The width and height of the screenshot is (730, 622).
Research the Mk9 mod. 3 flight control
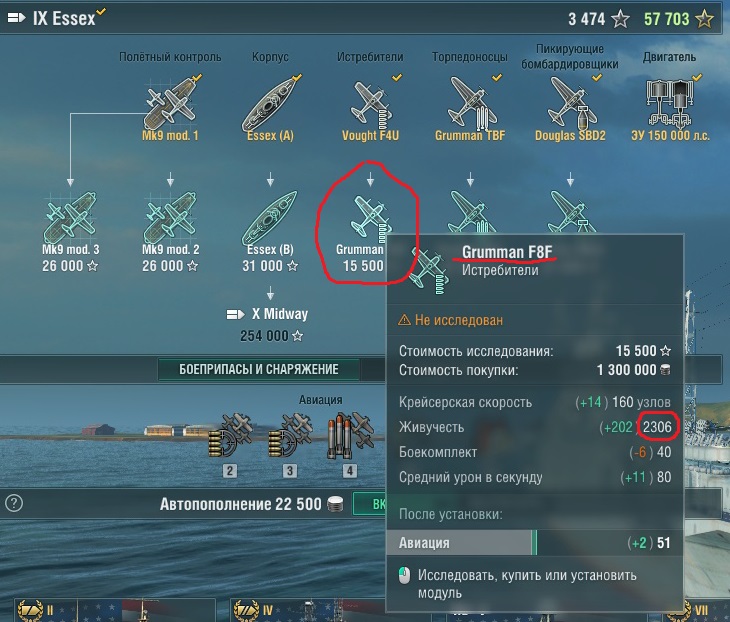tap(70, 231)
